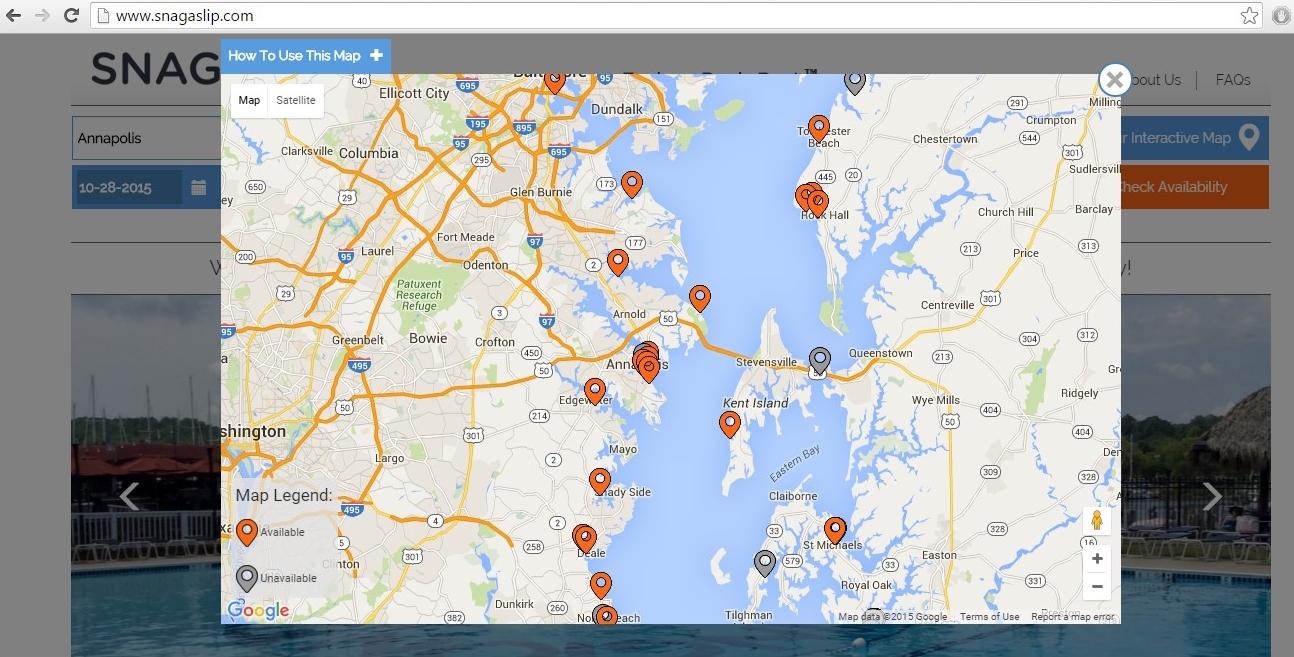
Task: Open the About Us menu item
Action: tap(1156, 80)
